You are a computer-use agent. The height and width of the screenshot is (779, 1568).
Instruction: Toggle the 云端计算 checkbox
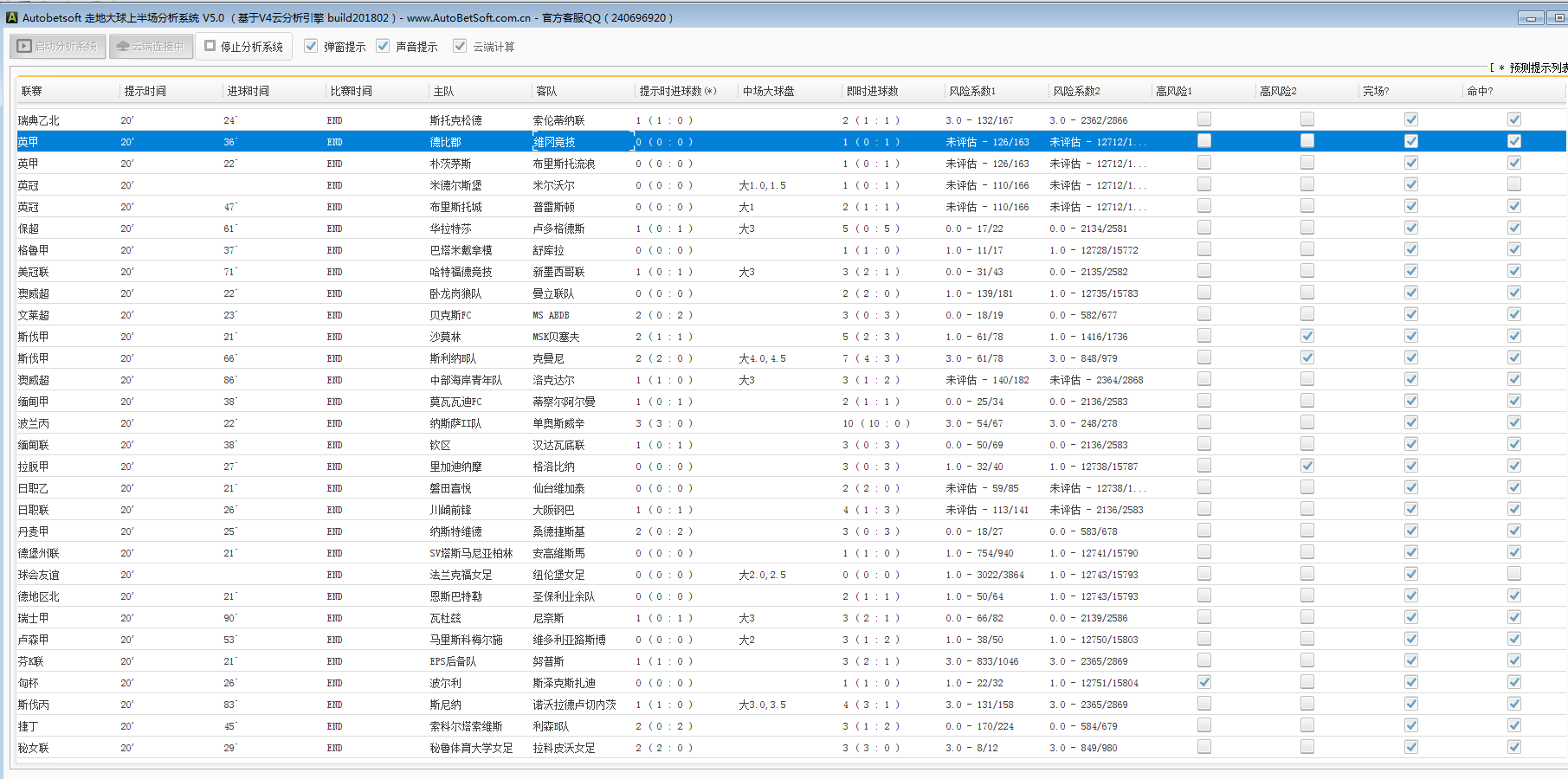pyautogui.click(x=460, y=47)
